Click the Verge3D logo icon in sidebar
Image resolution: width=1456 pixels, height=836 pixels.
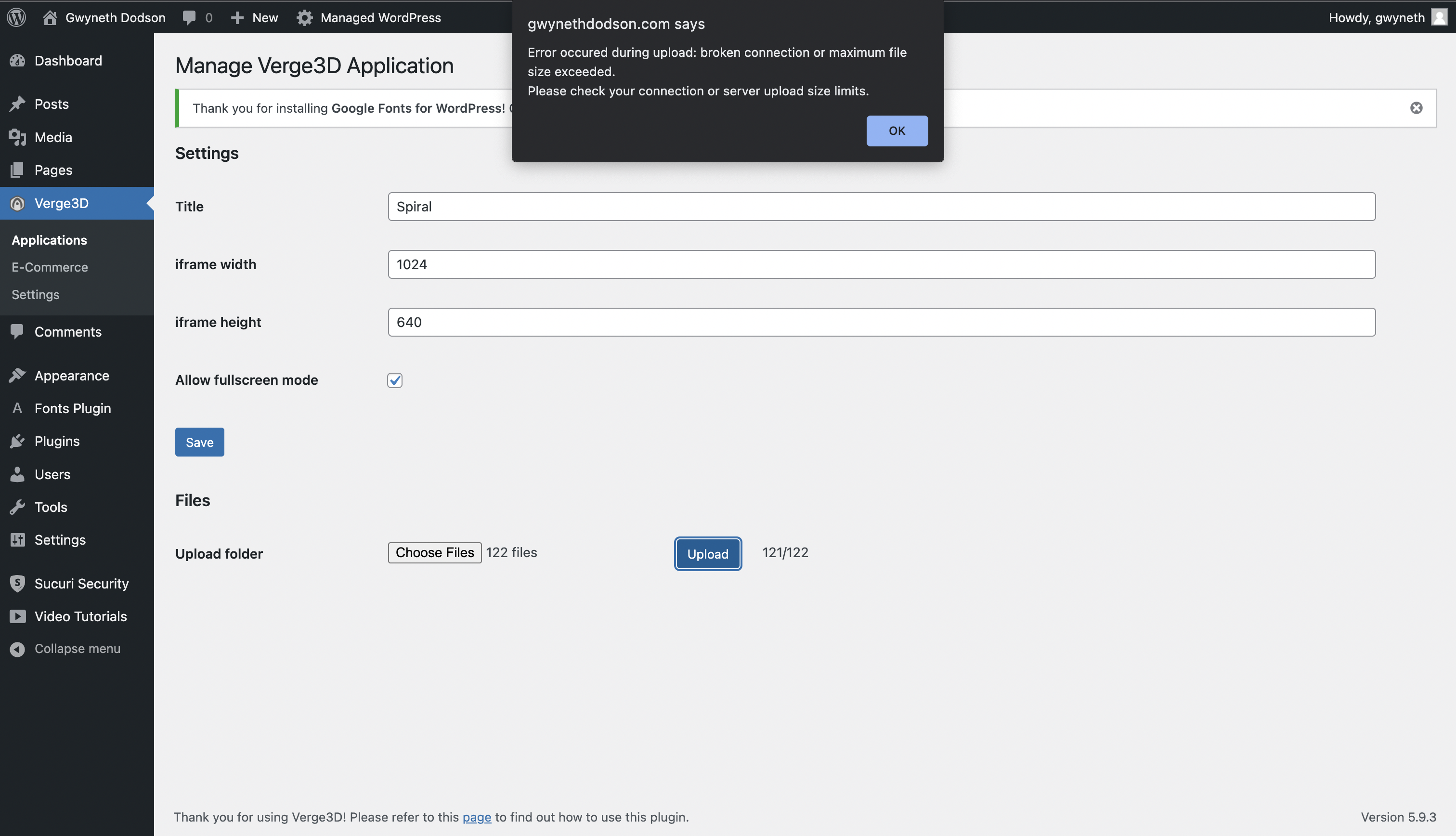[x=17, y=203]
